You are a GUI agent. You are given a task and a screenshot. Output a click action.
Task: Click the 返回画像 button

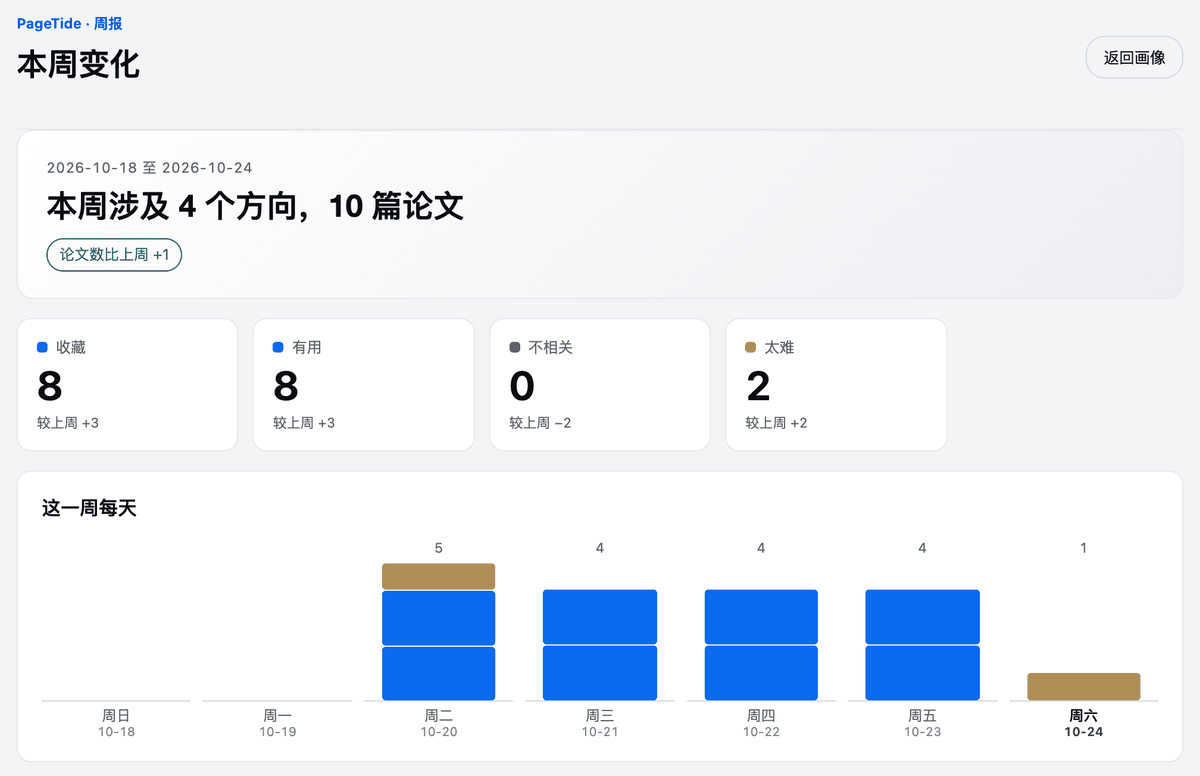[1134, 57]
